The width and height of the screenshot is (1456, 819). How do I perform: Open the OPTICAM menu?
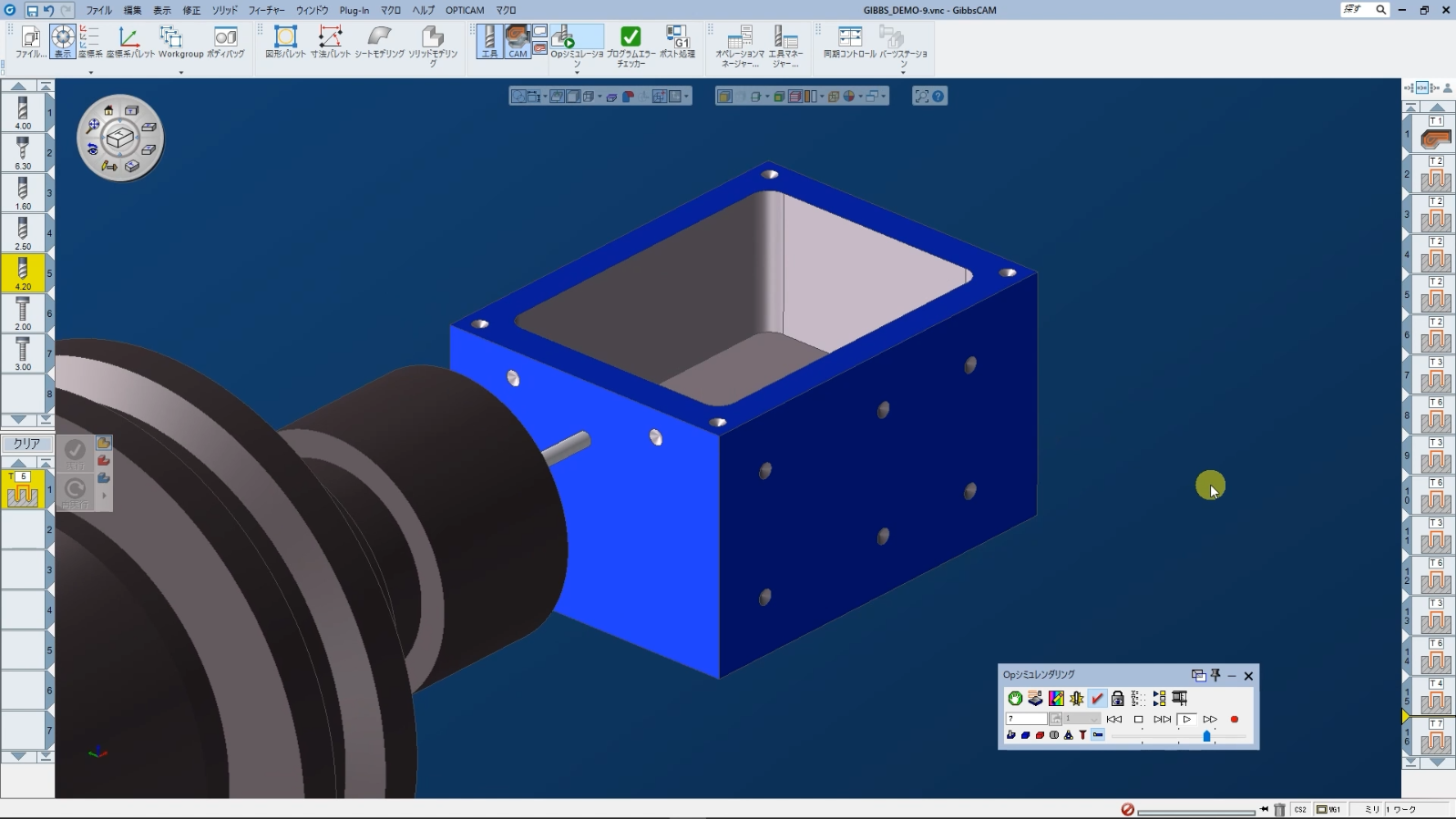pos(465,10)
